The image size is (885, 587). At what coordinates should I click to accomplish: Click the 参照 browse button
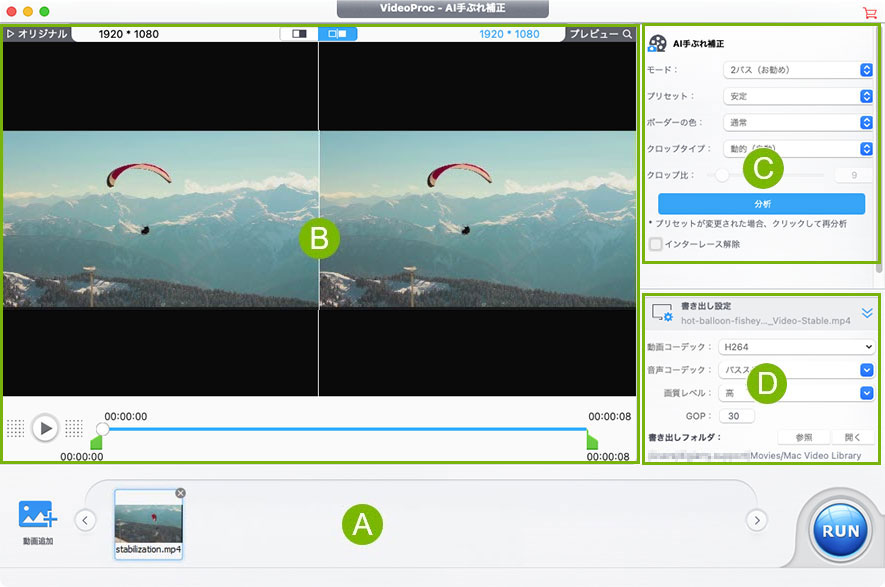click(803, 437)
